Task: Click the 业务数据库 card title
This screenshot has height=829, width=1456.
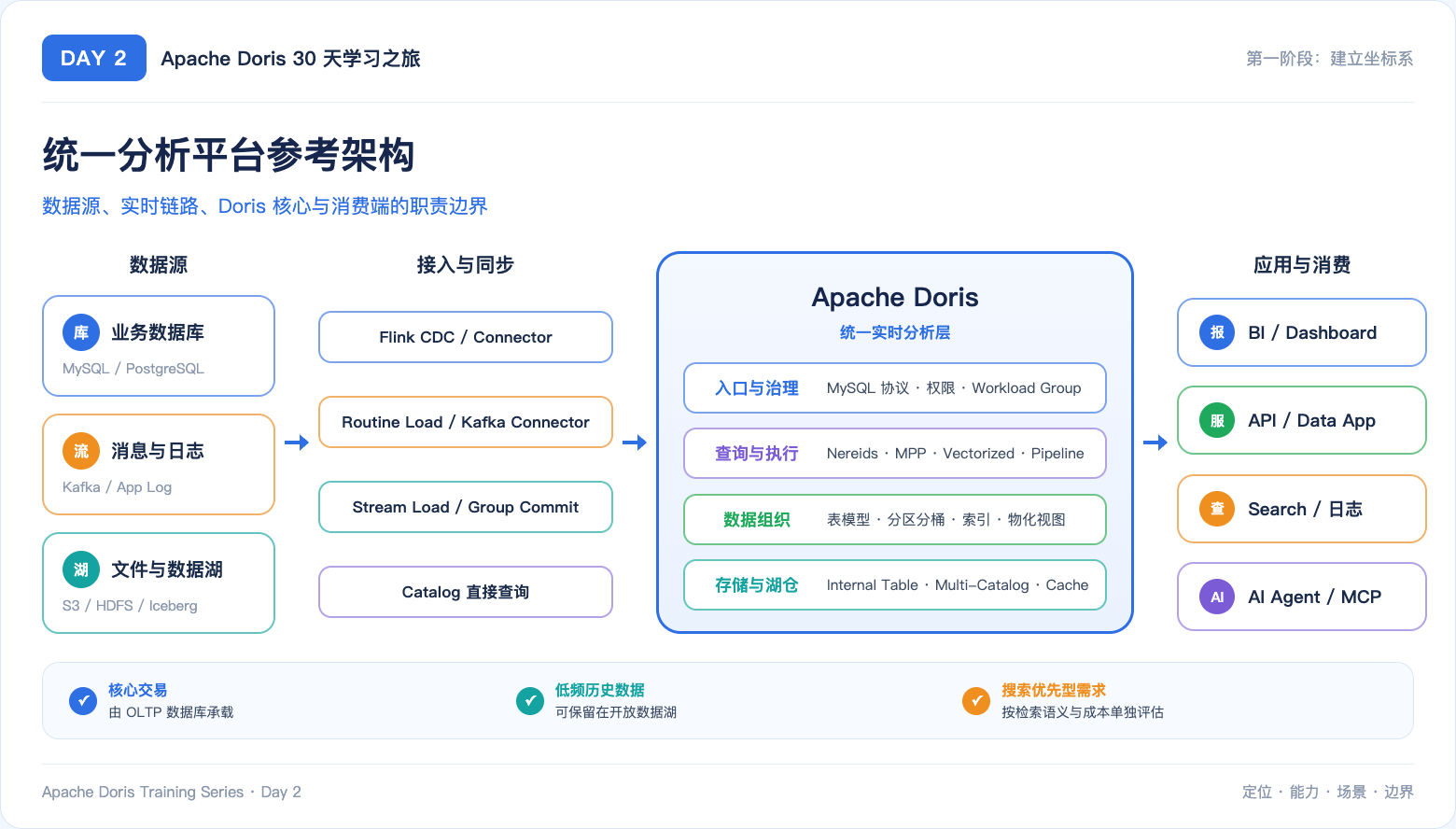Action: click(158, 332)
